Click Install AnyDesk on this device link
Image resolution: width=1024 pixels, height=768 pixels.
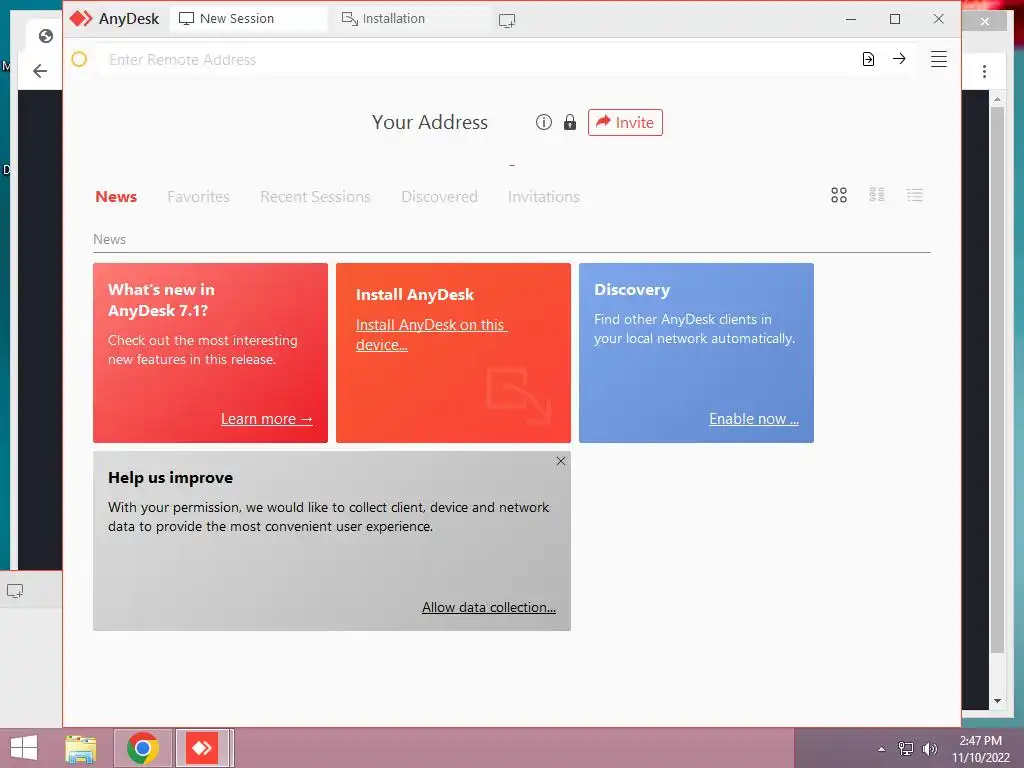point(431,334)
